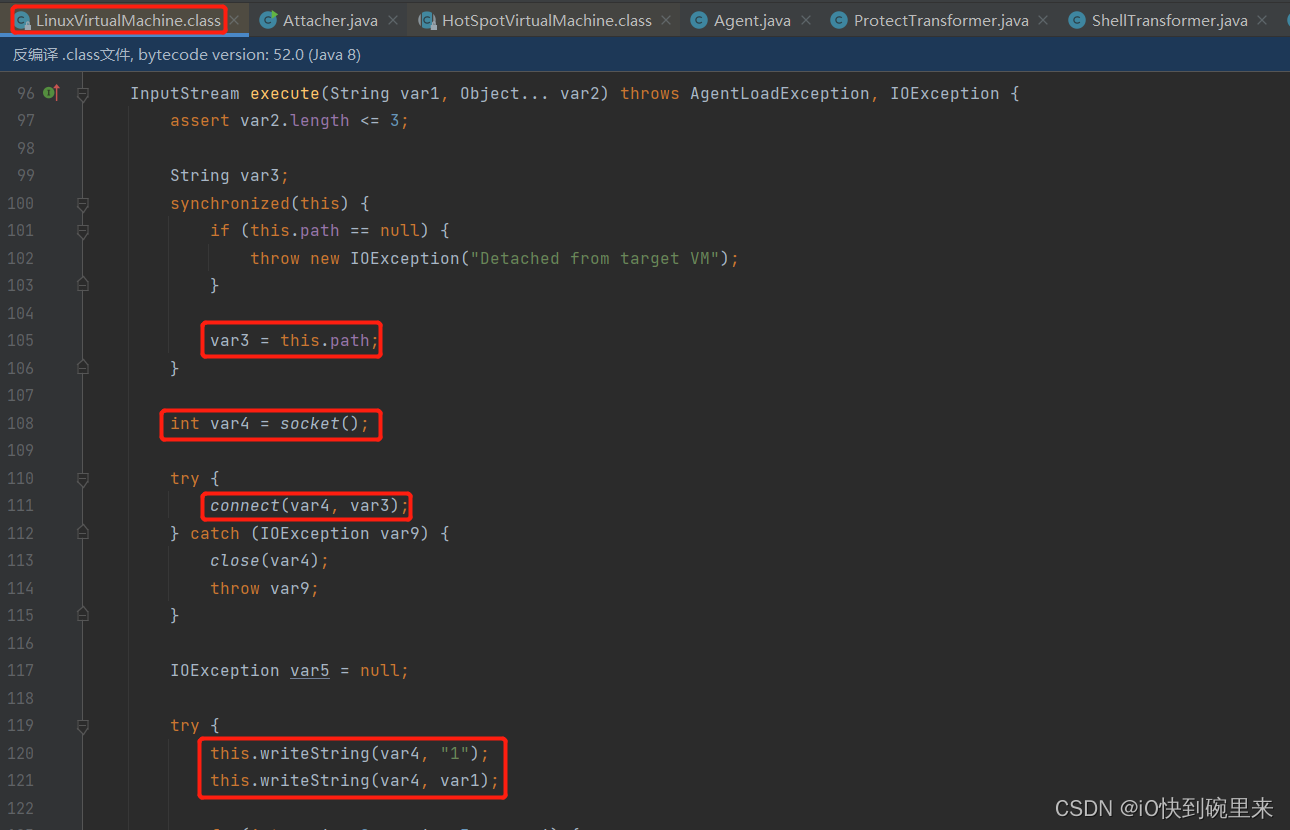Image resolution: width=1290 pixels, height=830 pixels.
Task: Click line number 108 in gutter
Action: (x=20, y=423)
